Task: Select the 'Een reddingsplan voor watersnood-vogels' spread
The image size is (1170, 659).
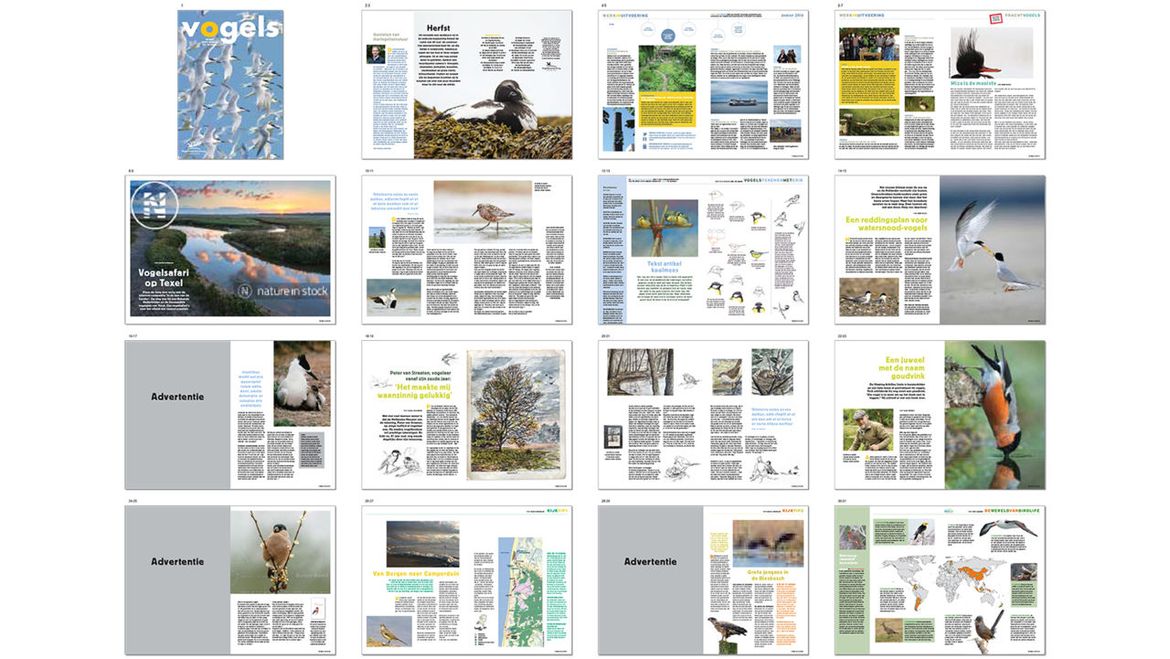Action: [940, 250]
